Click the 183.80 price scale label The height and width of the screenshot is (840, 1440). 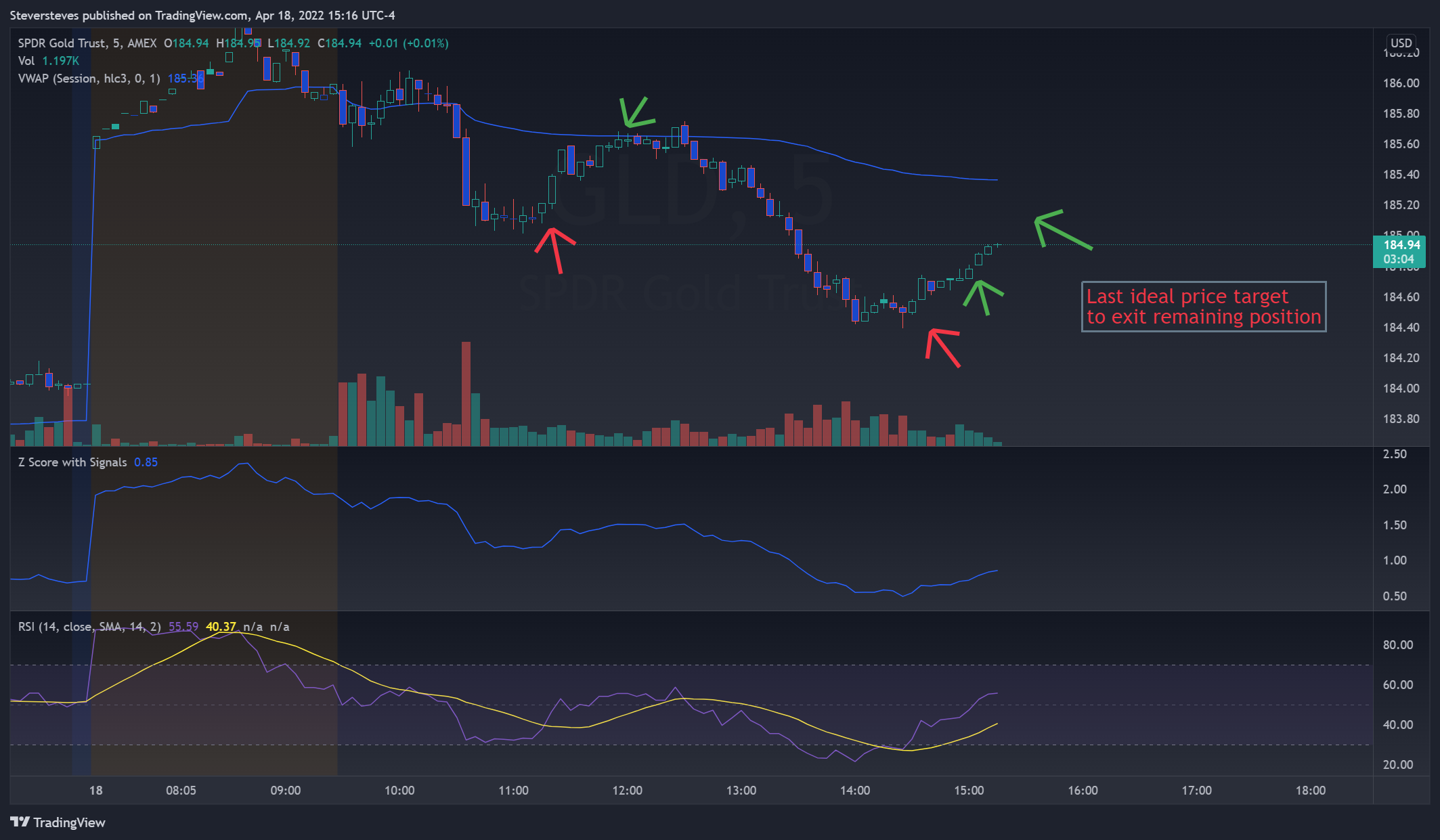1401,419
